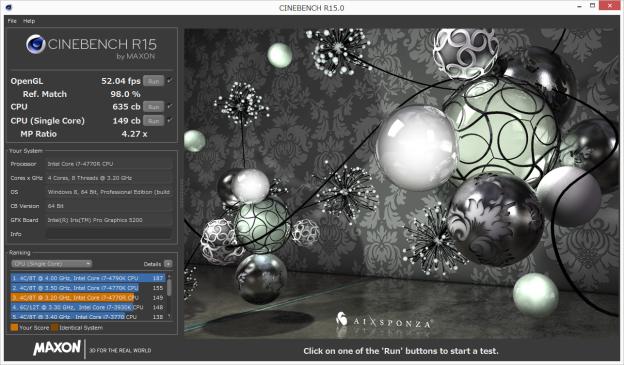Run the CPU benchmark test
The image size is (624, 365).
tap(153, 107)
